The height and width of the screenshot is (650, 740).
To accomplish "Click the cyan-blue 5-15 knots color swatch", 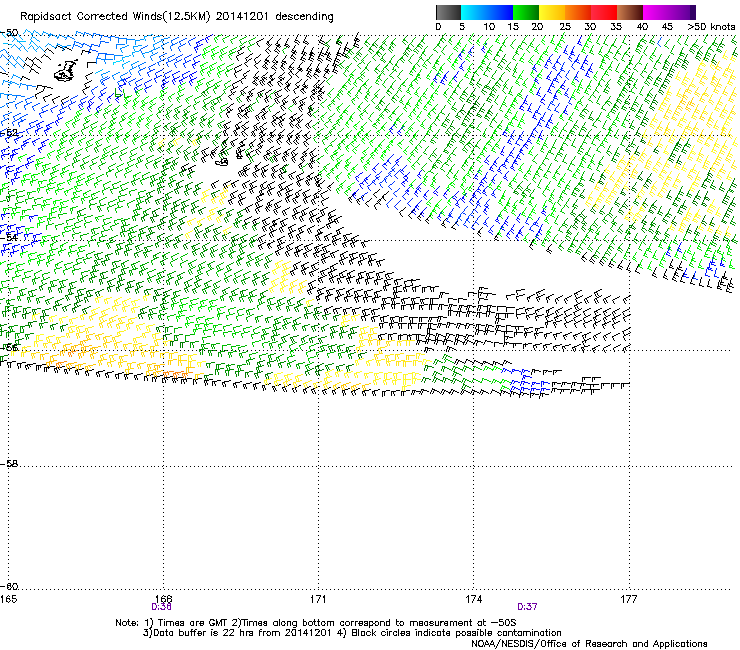I will 487,12.
